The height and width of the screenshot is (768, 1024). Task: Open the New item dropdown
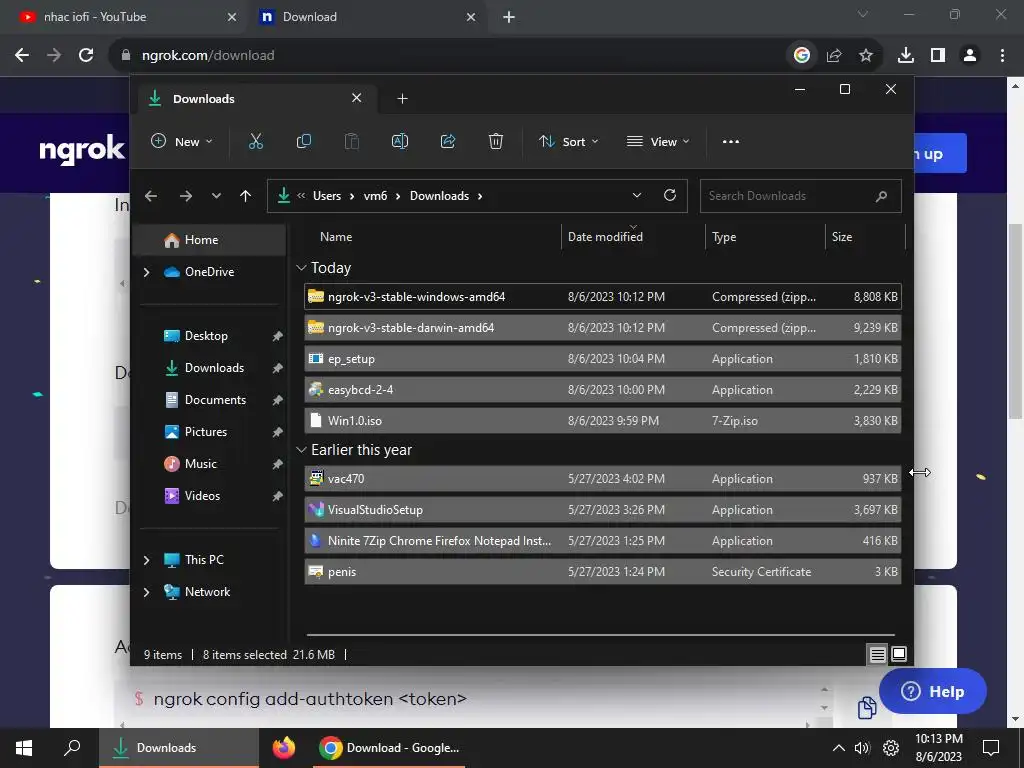(x=182, y=142)
